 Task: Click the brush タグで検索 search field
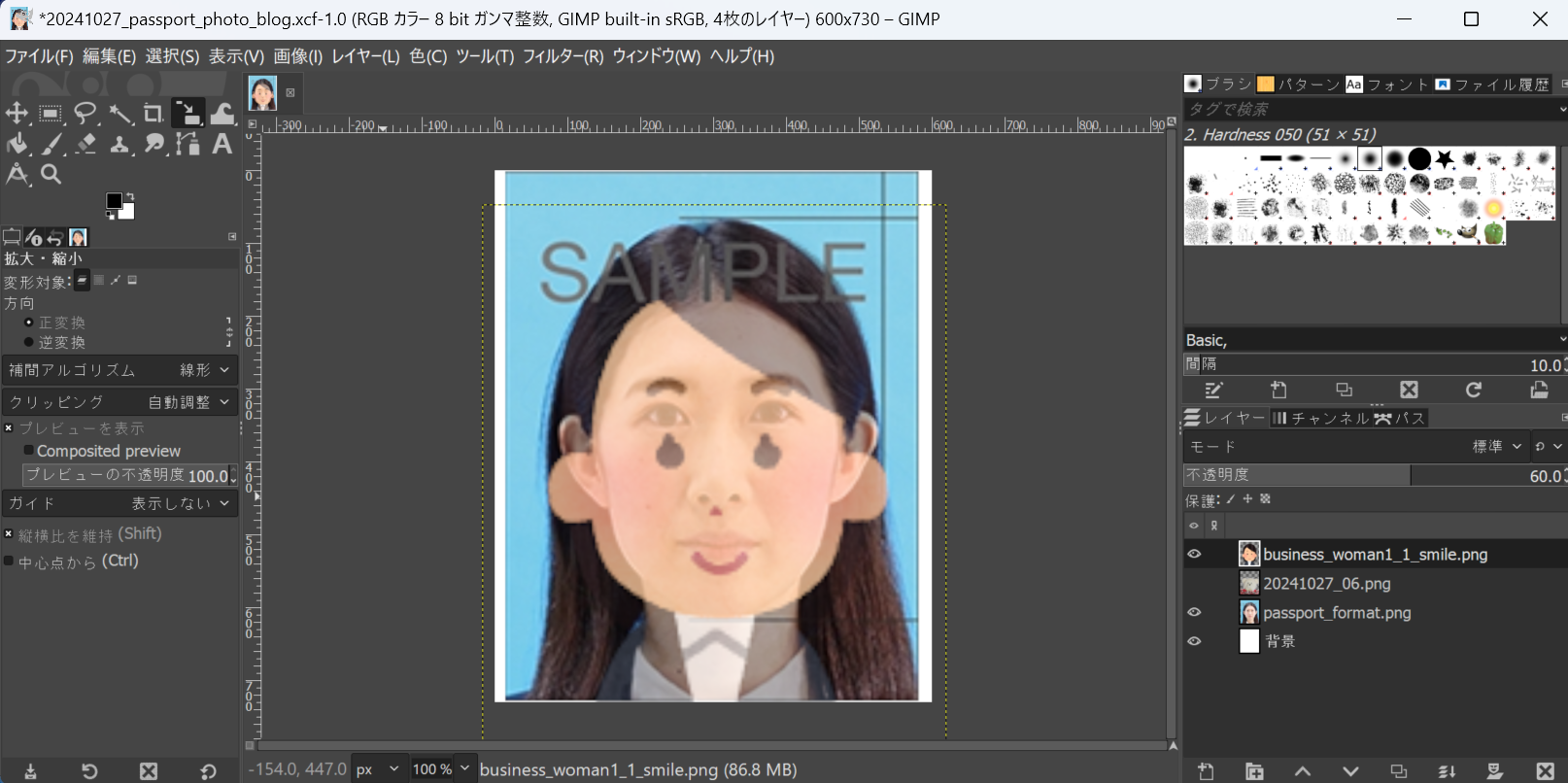pos(1368,109)
